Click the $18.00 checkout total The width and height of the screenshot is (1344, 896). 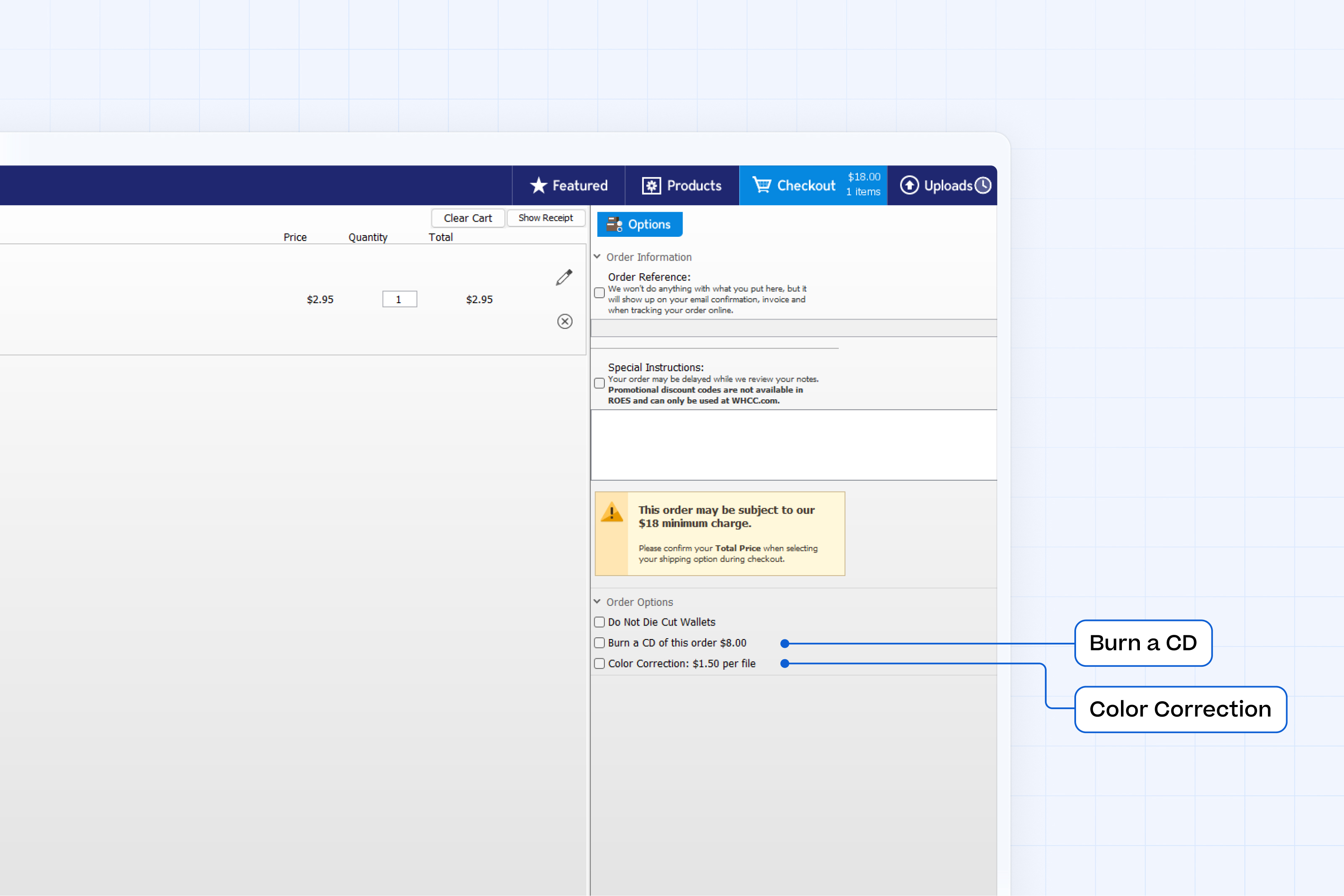864,177
